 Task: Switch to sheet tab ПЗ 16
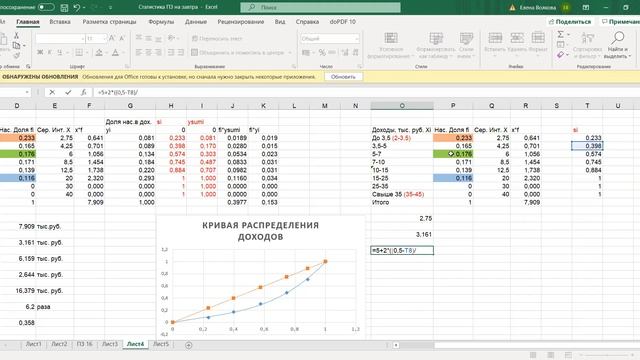click(84, 344)
